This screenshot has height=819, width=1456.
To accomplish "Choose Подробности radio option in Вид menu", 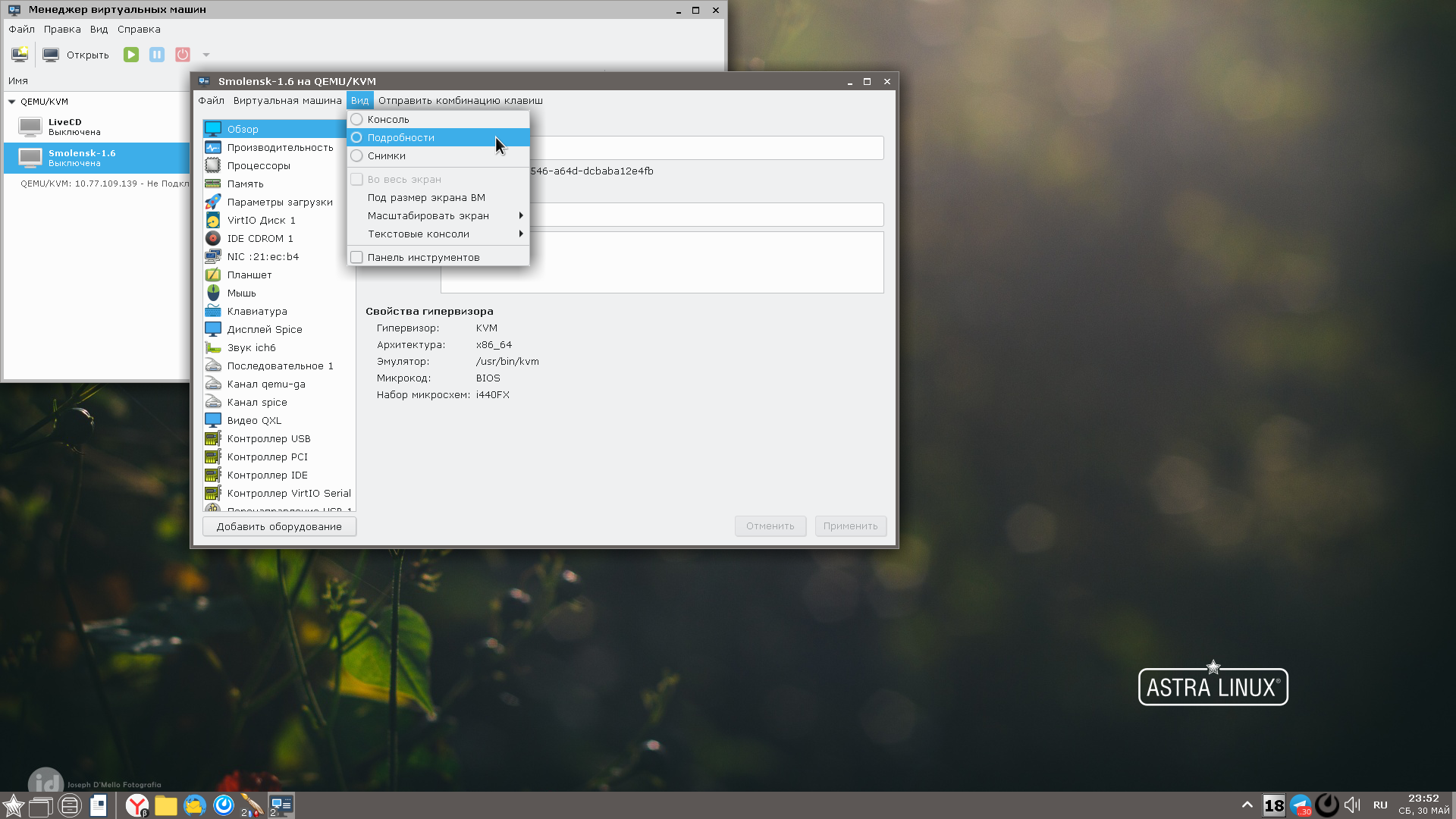I will (438, 137).
